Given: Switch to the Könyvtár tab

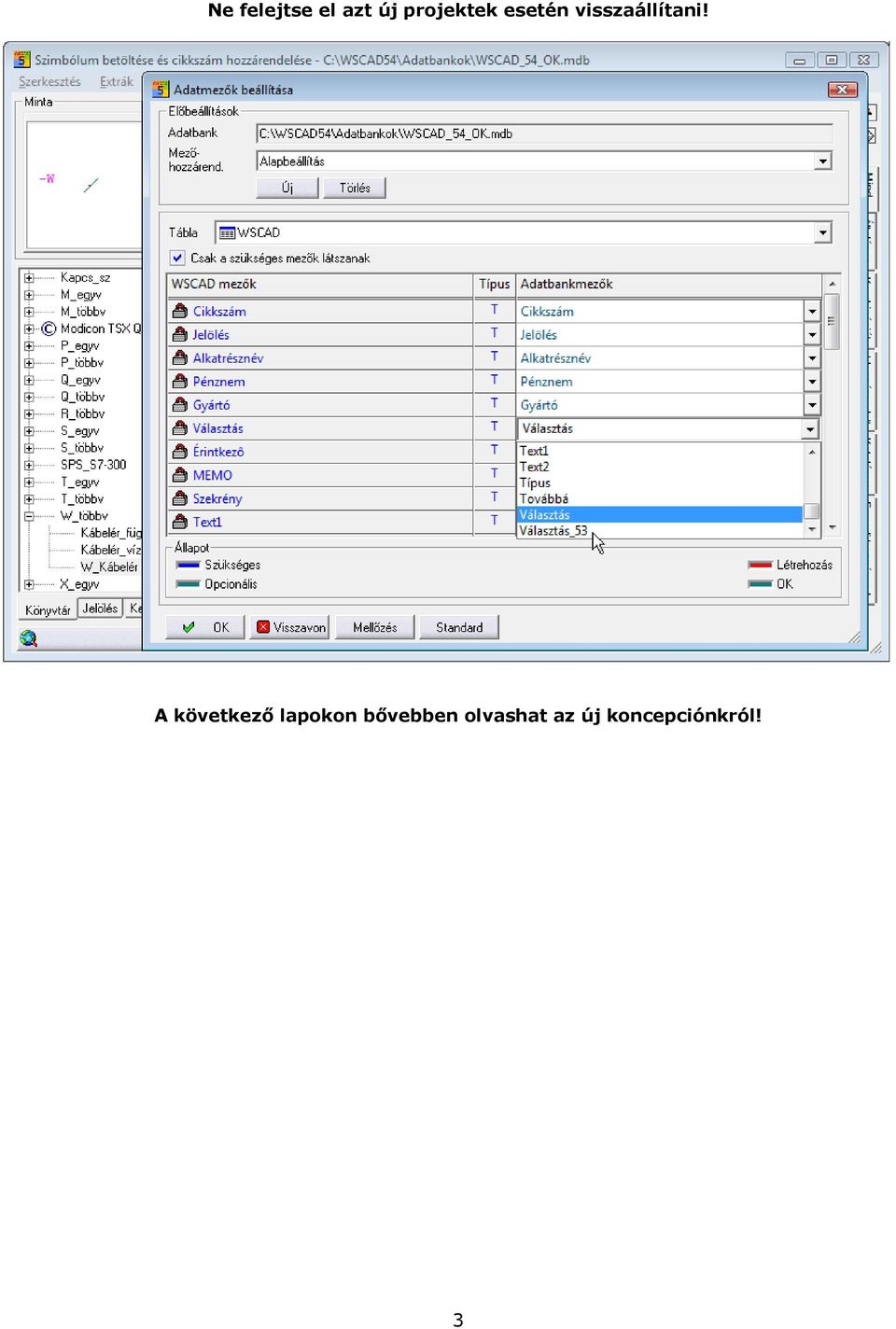Looking at the screenshot, I should (48, 610).
